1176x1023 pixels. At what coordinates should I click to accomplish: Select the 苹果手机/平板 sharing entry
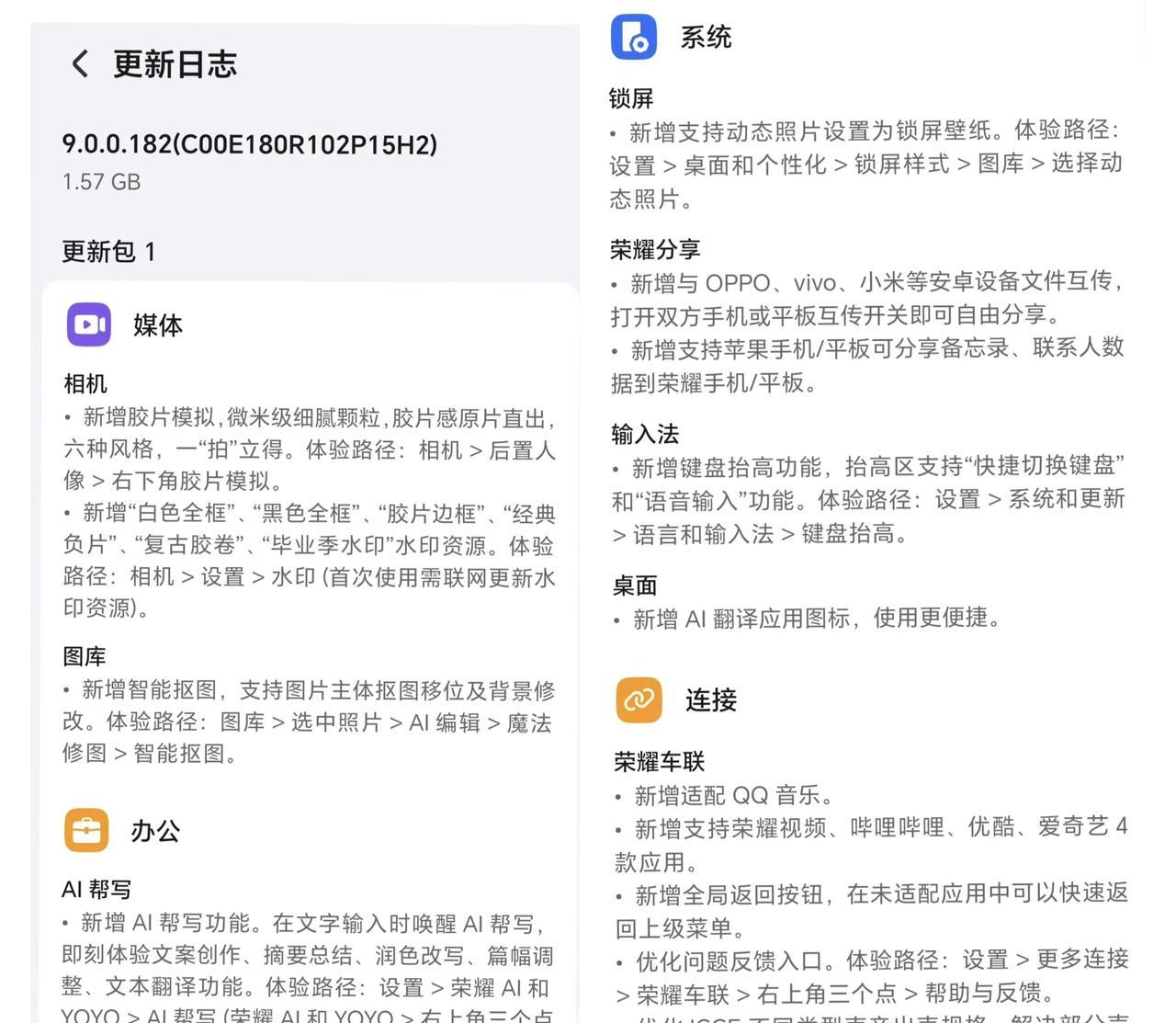tap(866, 365)
